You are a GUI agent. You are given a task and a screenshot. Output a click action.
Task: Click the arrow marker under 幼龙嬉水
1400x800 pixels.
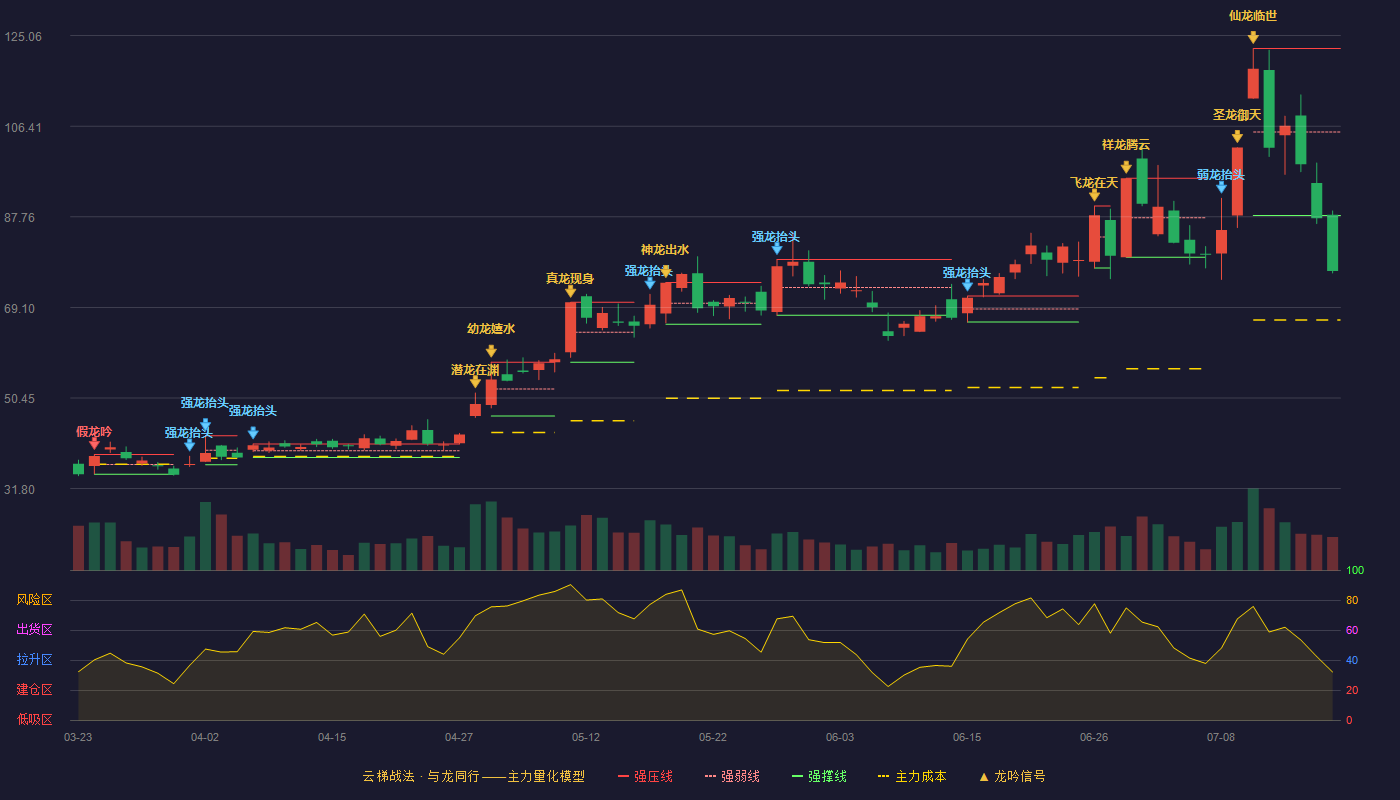pos(491,351)
